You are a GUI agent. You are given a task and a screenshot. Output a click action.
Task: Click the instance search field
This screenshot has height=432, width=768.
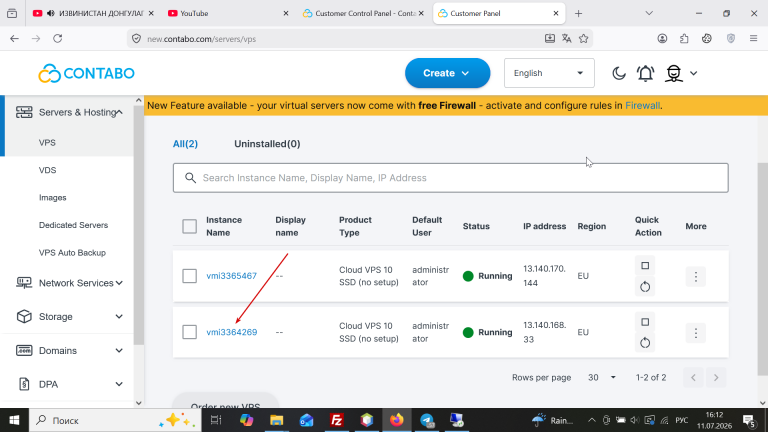450,178
